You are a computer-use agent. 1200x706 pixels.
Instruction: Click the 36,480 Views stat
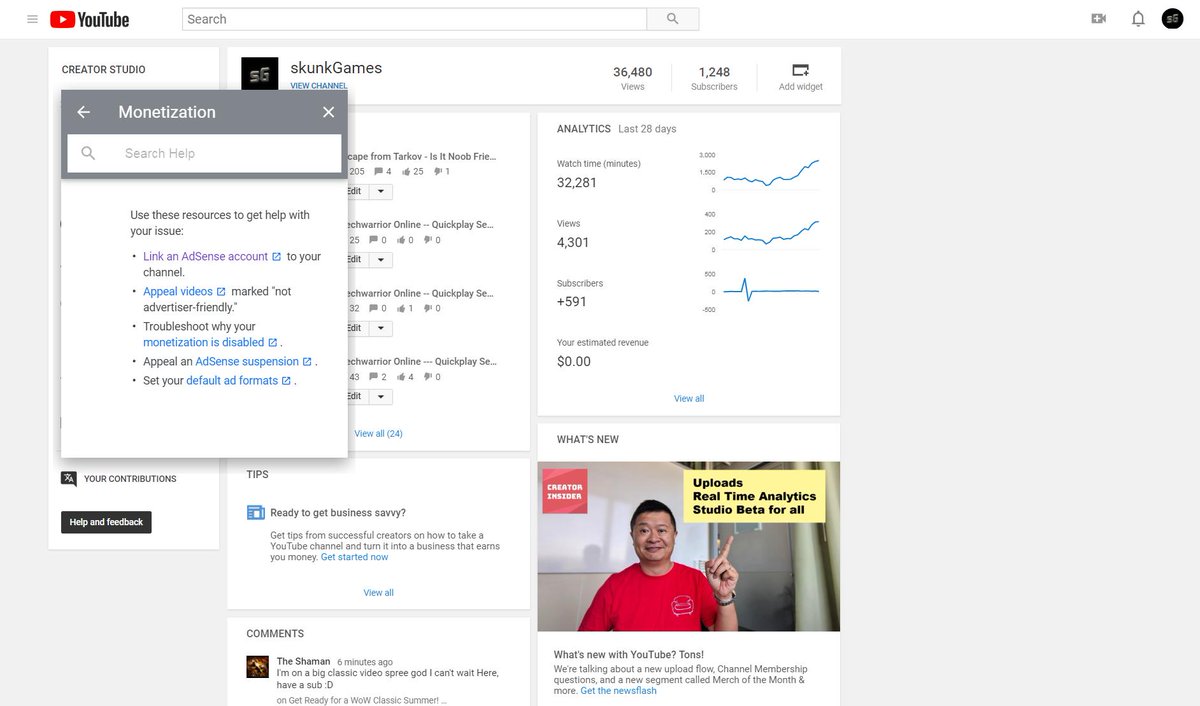tap(632, 78)
